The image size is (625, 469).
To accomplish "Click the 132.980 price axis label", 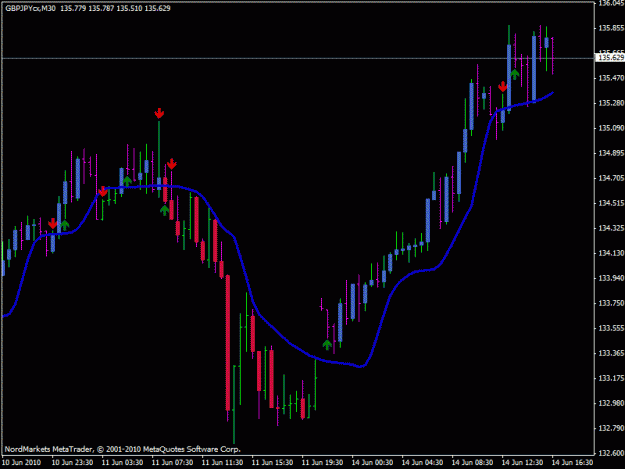I will tap(611, 403).
